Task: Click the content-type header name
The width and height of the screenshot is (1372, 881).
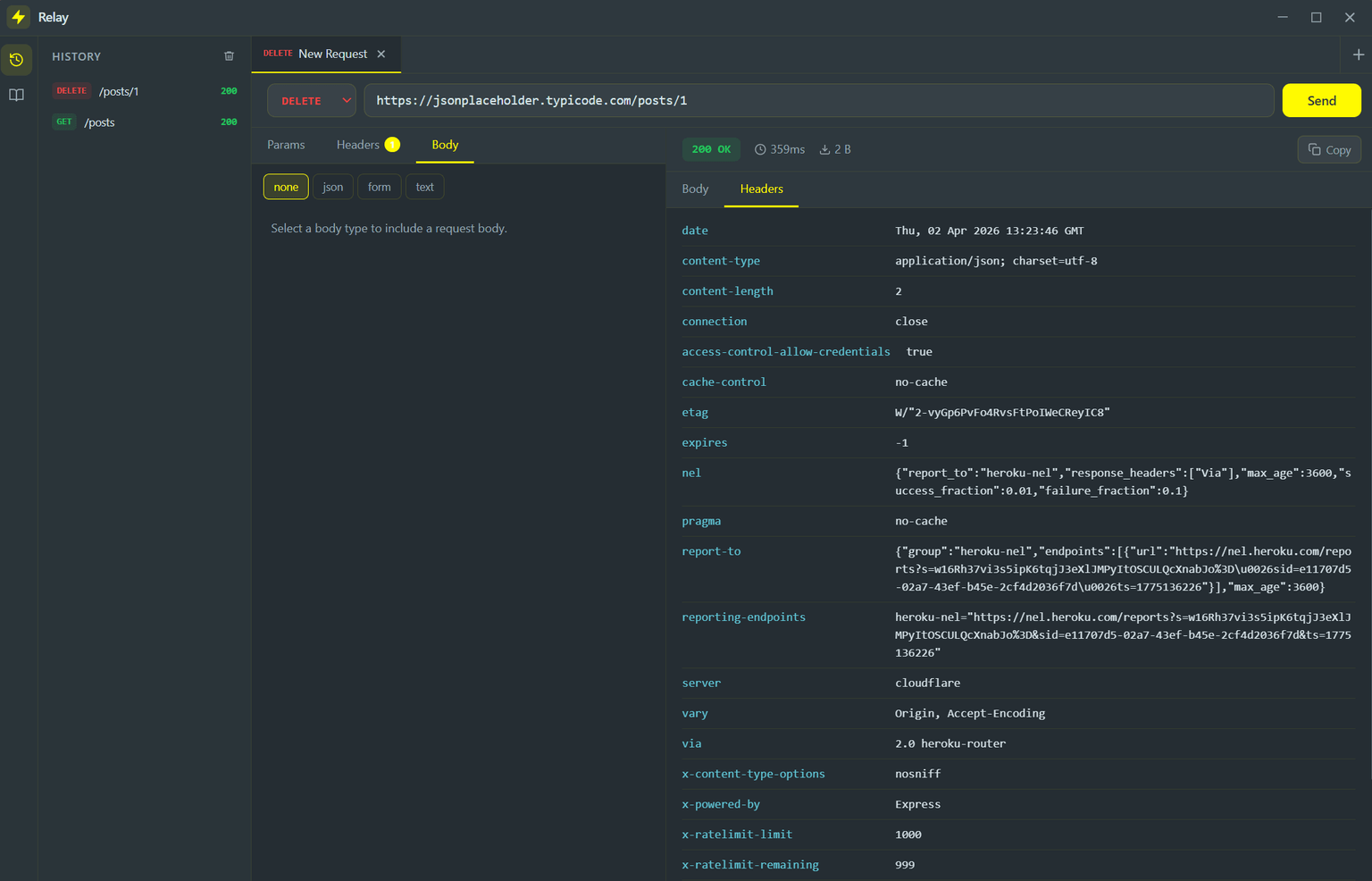Action: (721, 261)
